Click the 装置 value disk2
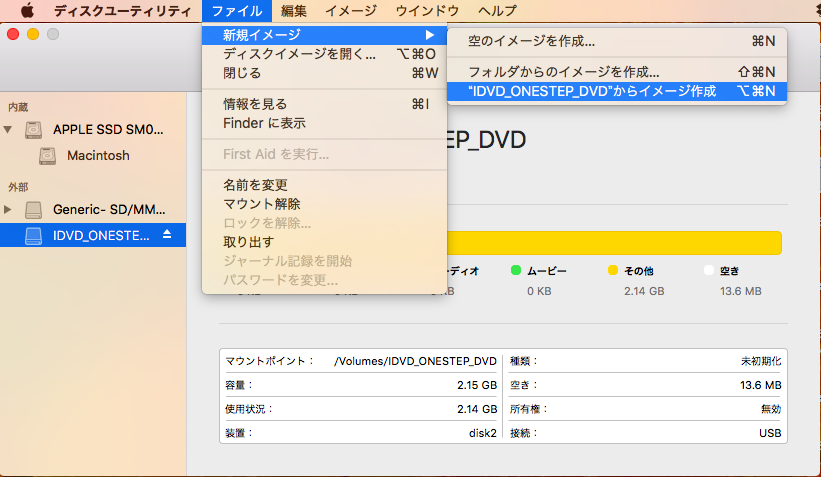 (483, 434)
